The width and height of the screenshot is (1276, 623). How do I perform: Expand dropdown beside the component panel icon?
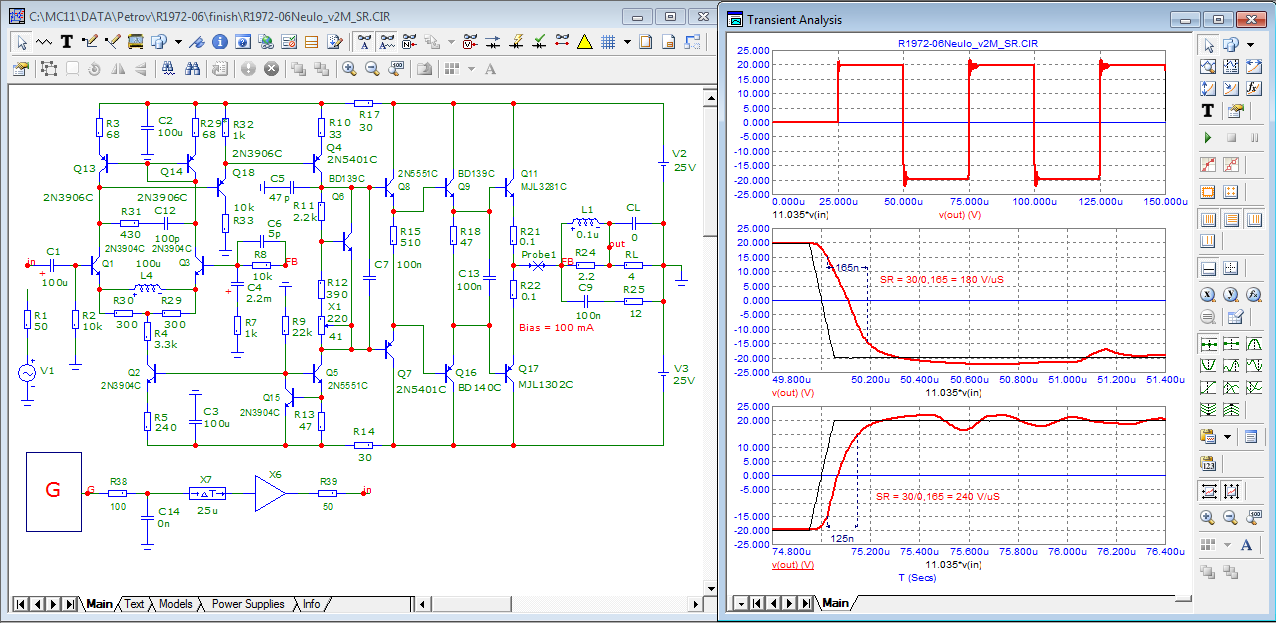click(x=177, y=42)
